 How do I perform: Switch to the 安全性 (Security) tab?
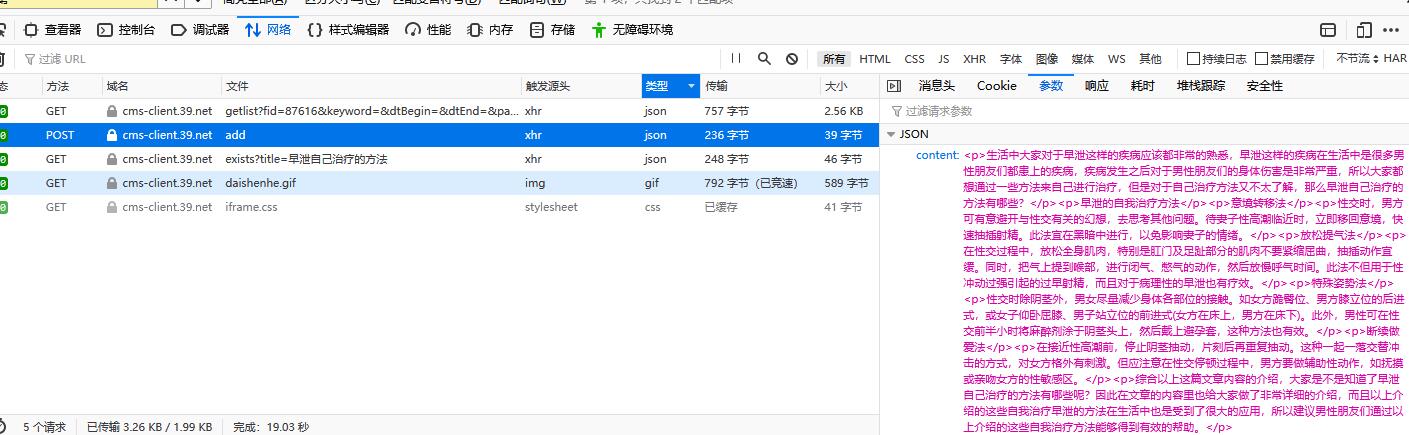pyautogui.click(x=1265, y=86)
